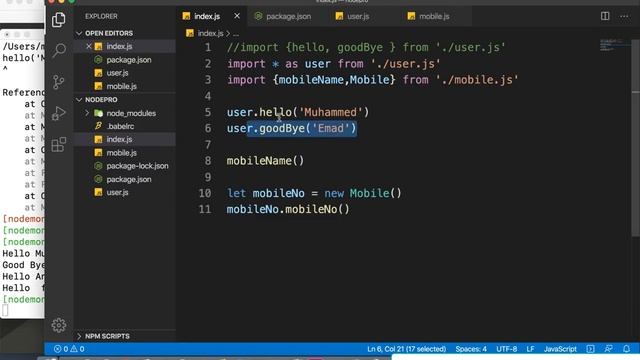The image size is (640, 360).
Task: Click Ln 6, Col 21 cursor position
Action: click(x=407, y=349)
